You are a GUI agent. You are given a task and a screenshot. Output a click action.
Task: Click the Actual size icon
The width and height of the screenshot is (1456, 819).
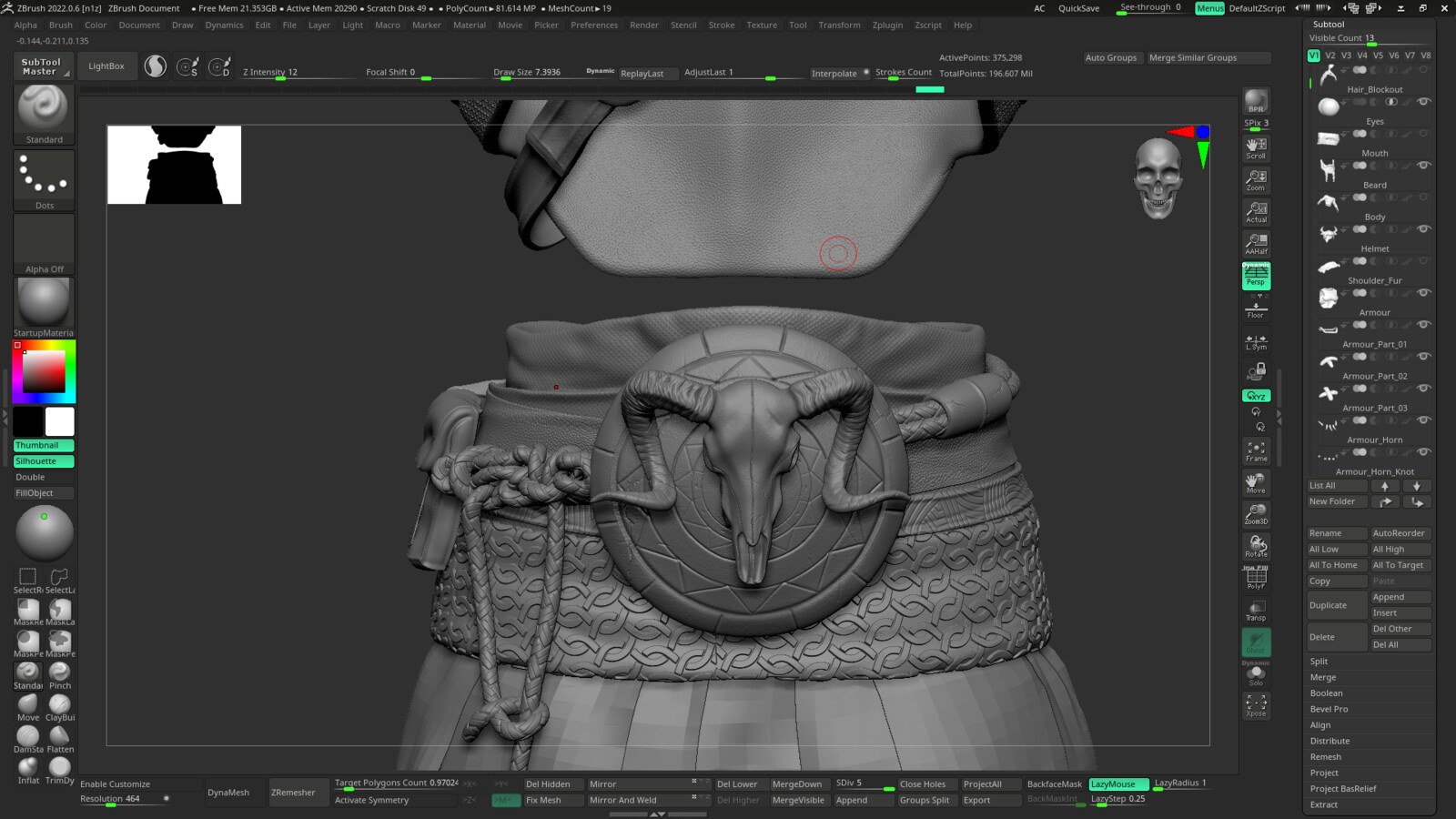[x=1256, y=211]
